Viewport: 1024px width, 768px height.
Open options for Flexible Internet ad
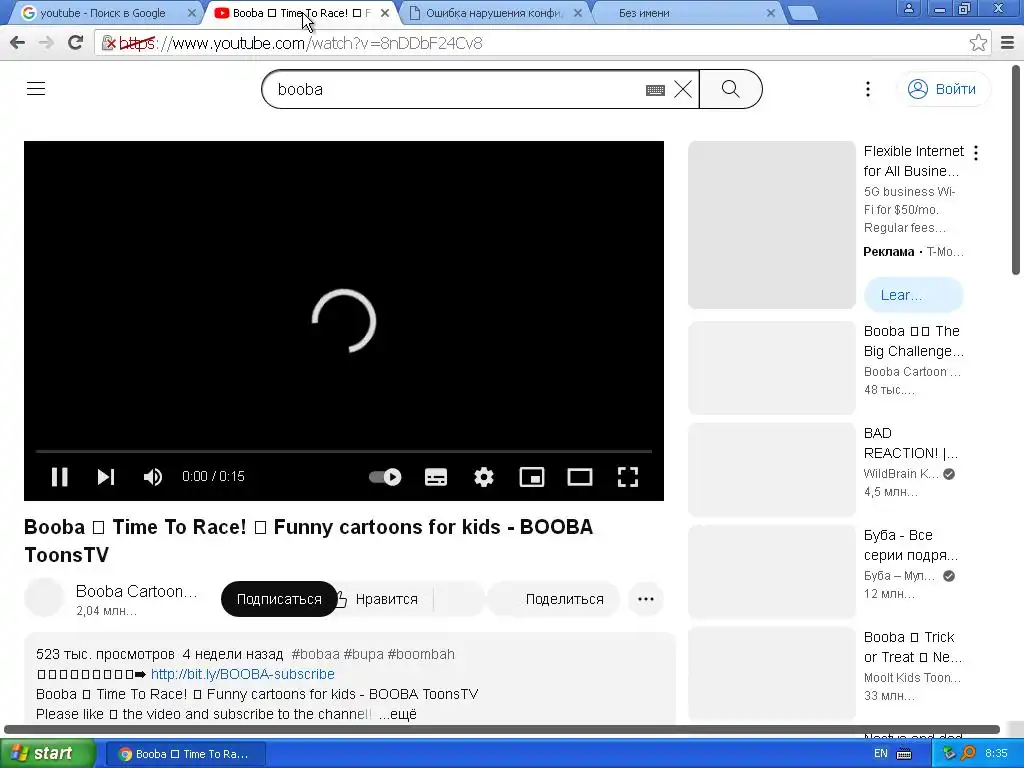pyautogui.click(x=976, y=153)
